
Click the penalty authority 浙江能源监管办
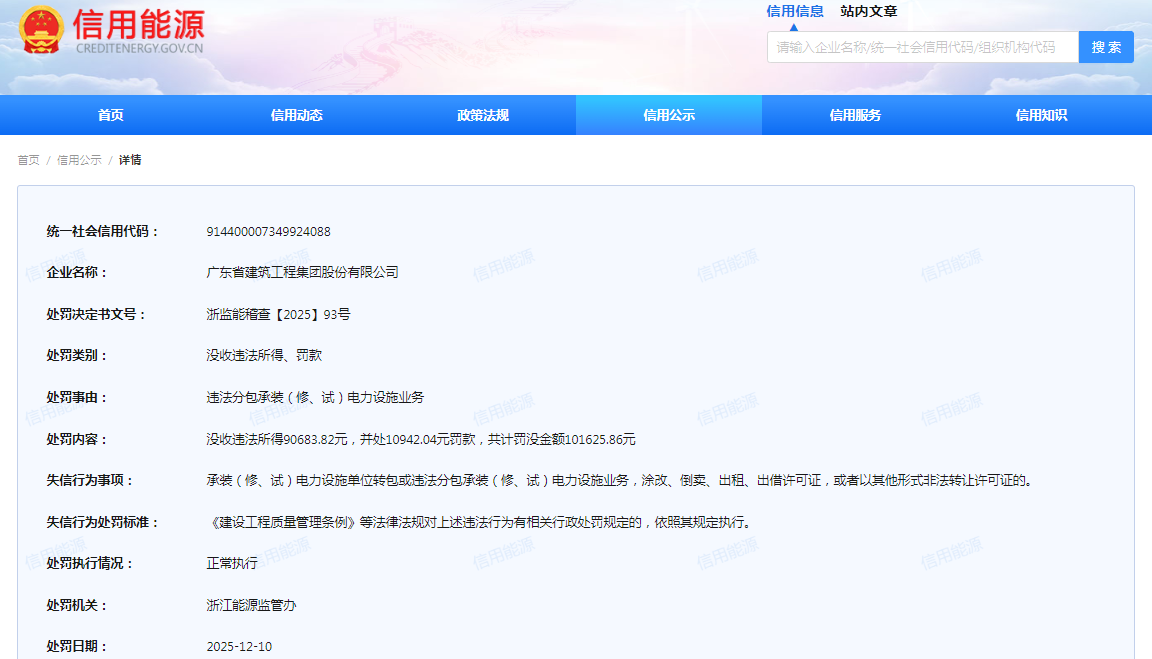coord(251,605)
